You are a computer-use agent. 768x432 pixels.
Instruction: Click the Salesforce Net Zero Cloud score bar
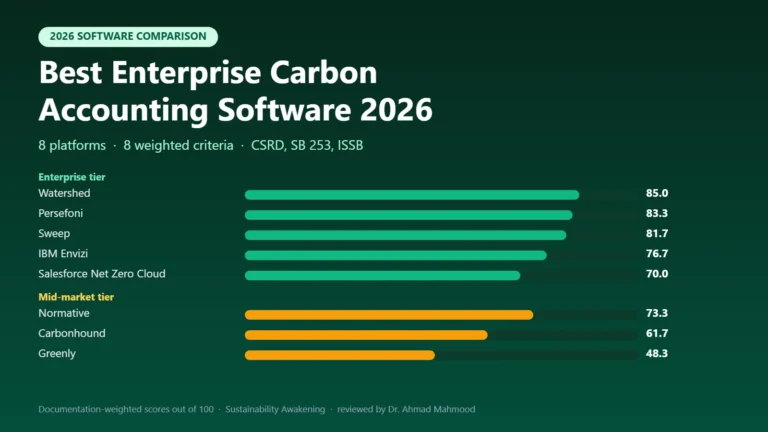[x=383, y=275]
